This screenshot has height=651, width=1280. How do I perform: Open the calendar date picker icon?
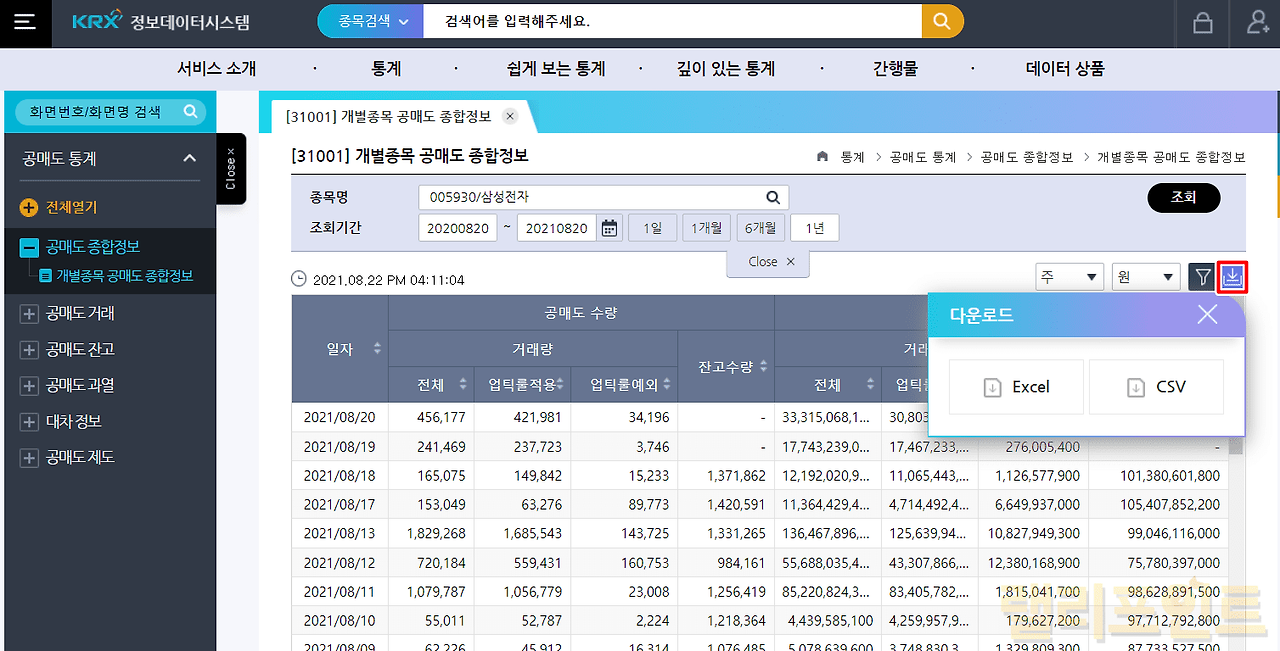(609, 228)
